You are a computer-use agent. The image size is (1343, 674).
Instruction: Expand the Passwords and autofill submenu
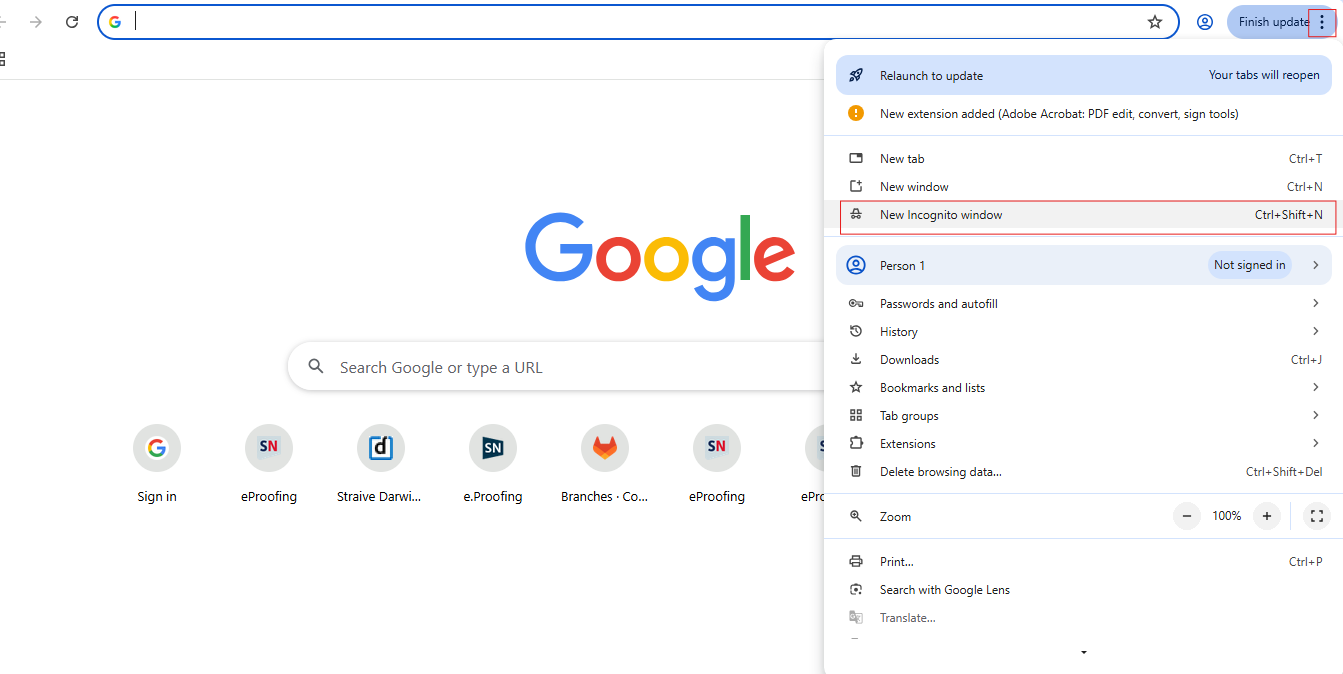click(x=1084, y=304)
